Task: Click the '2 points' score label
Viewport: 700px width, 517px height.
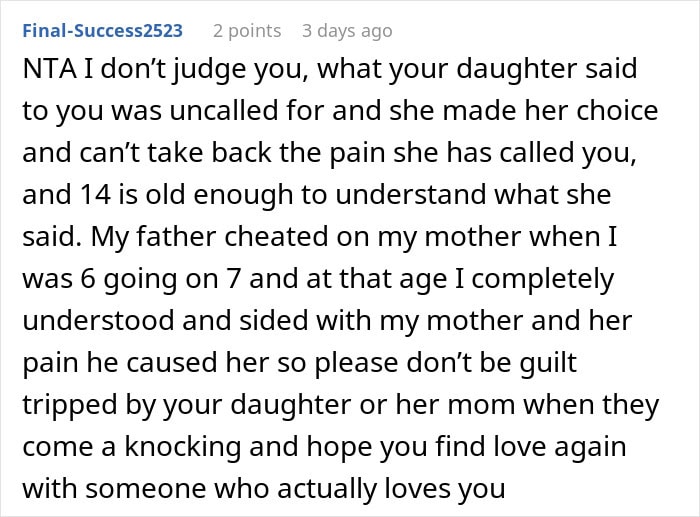Action: click(x=247, y=31)
